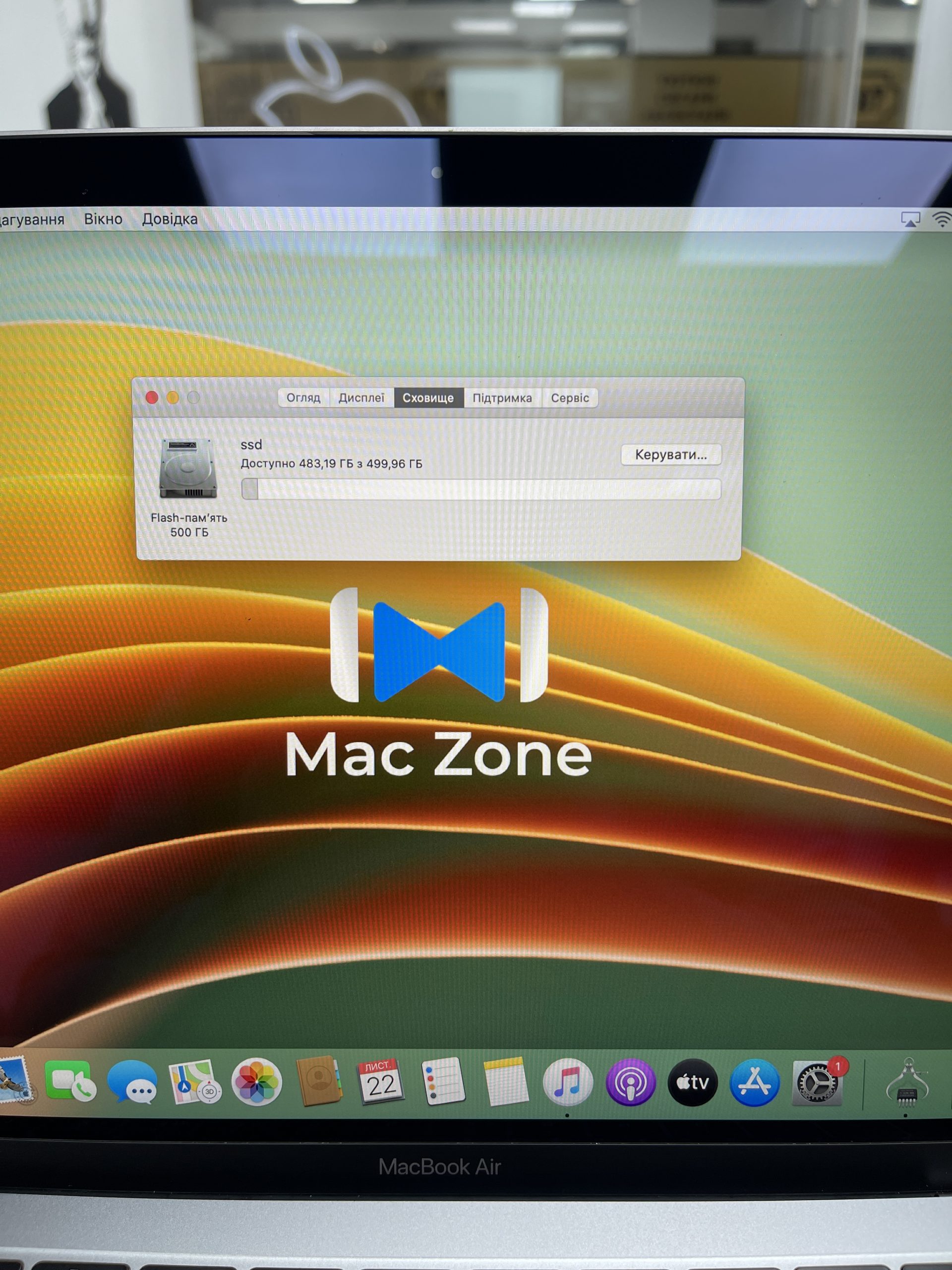Open the App Store from the Dock

(x=755, y=1082)
